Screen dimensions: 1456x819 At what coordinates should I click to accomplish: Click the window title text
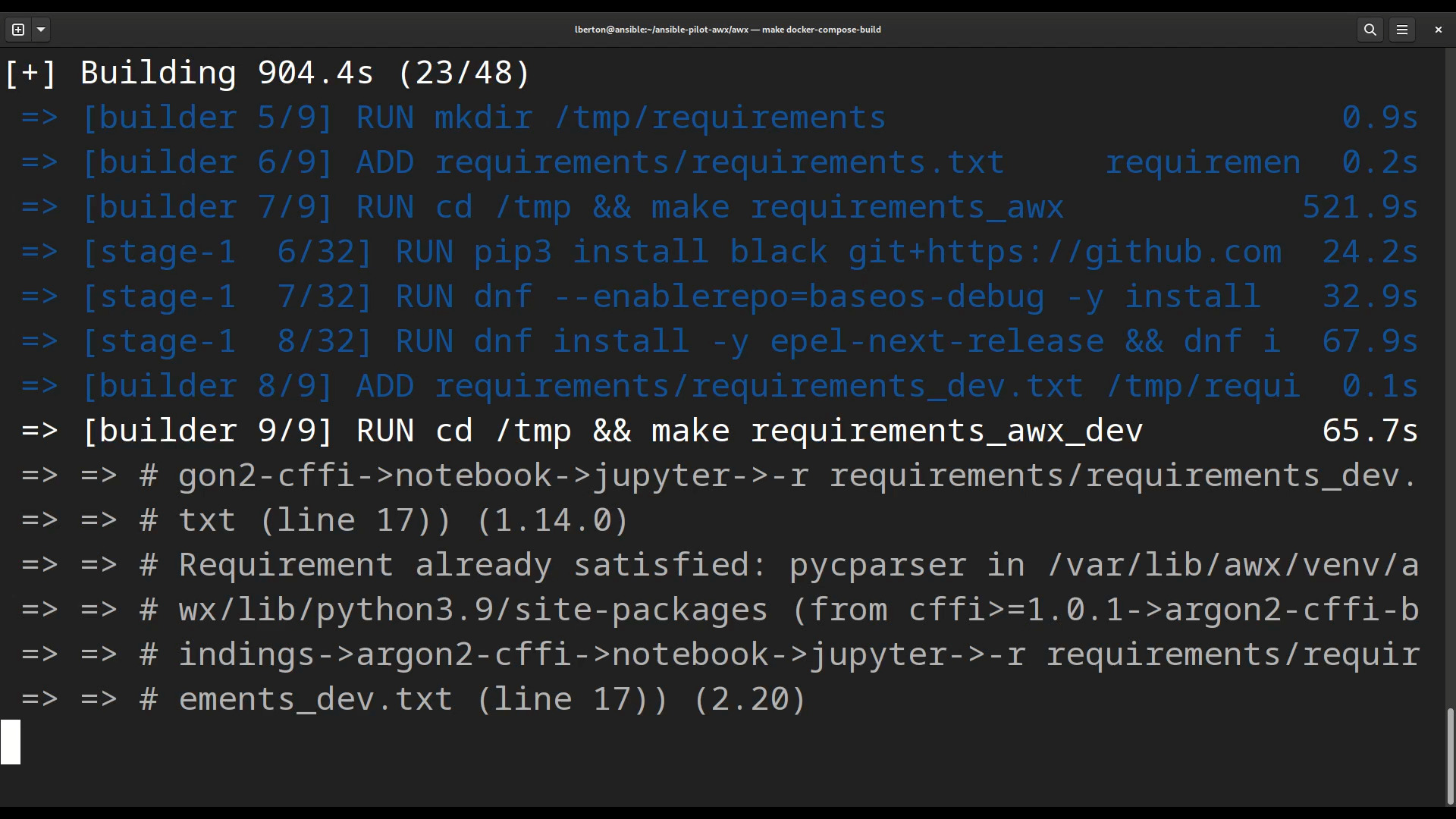tap(728, 30)
